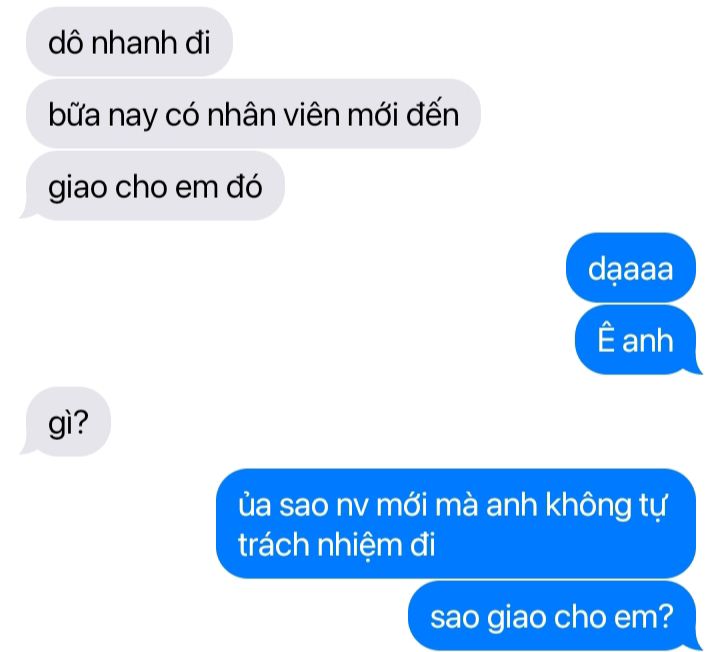Click the gray 'gì?' message bubble
Screen dimensions: 720x652
(x=68, y=422)
